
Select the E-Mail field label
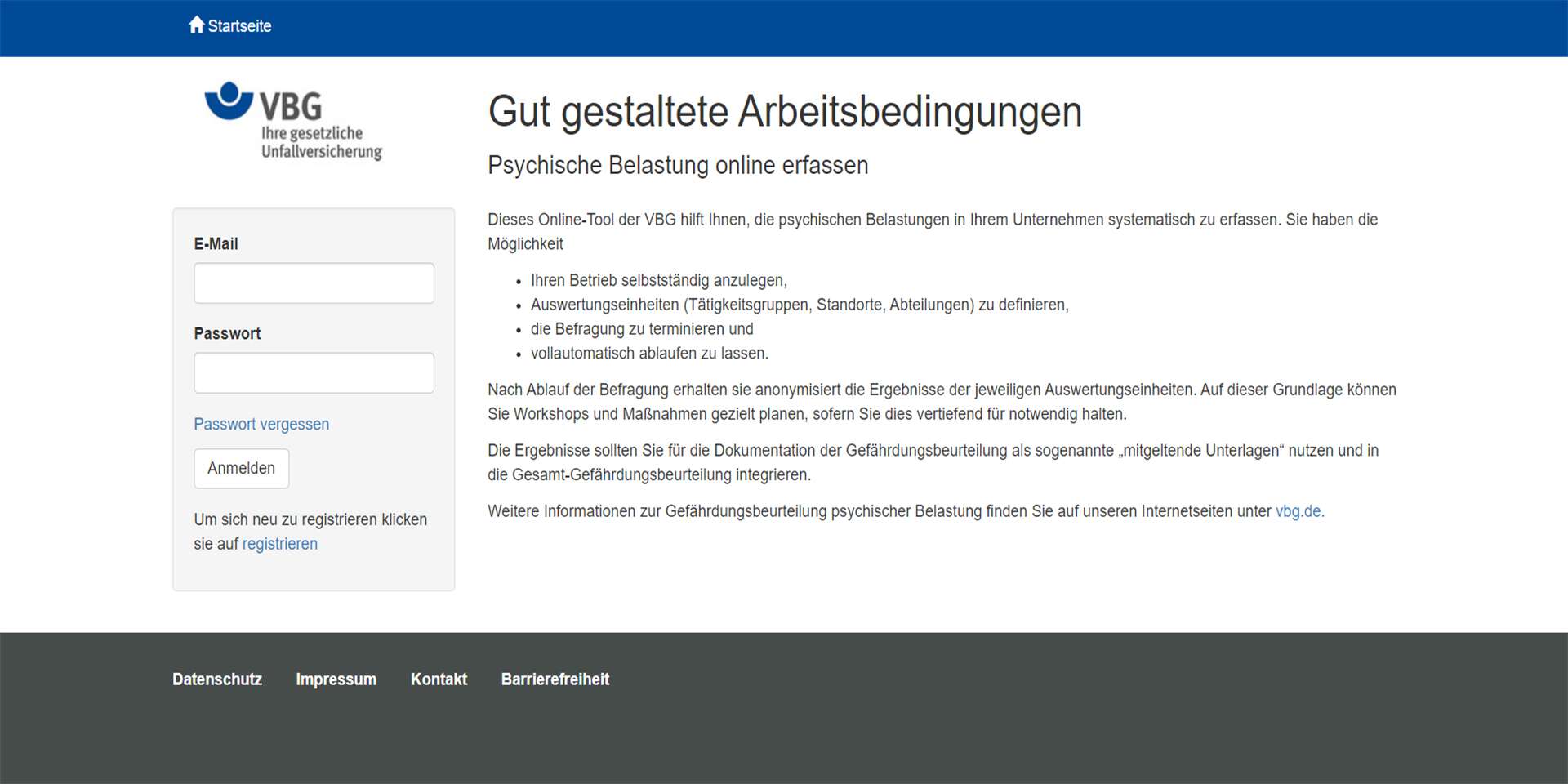pos(216,243)
